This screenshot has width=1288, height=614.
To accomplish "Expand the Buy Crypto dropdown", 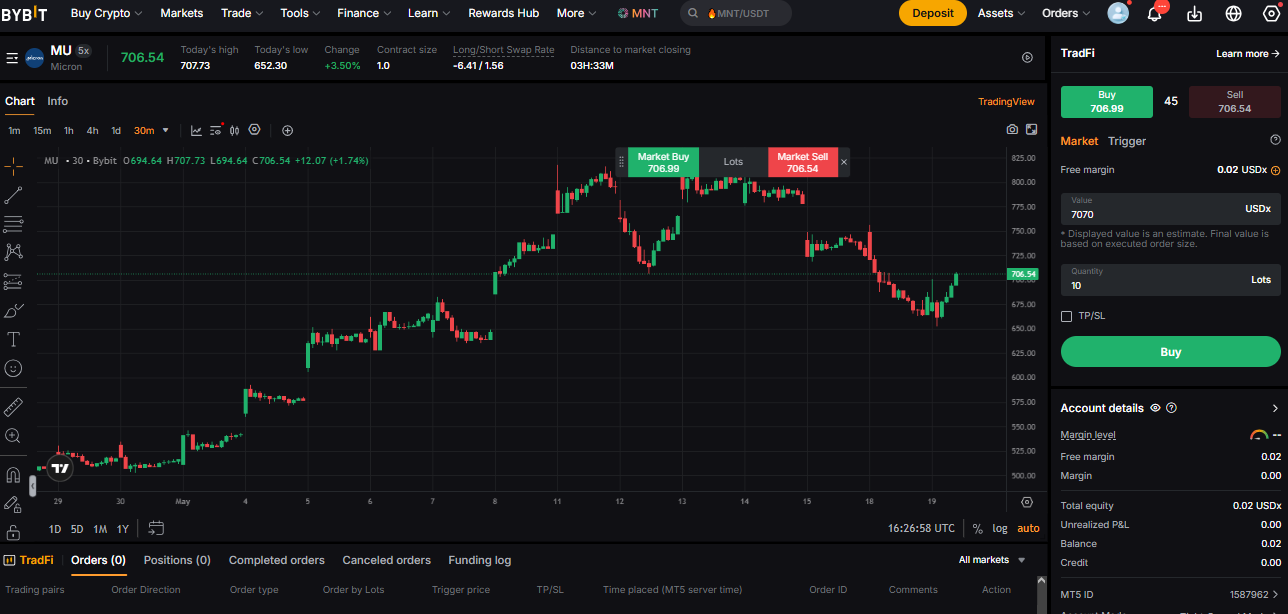I will (x=106, y=13).
